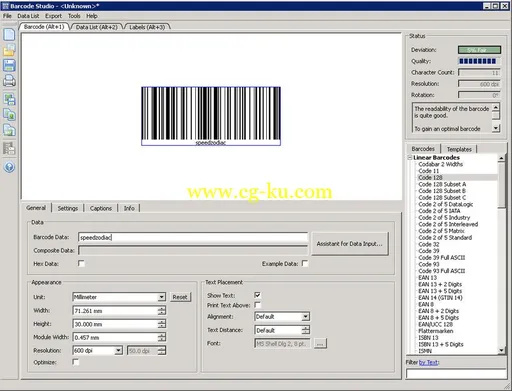This screenshot has height=391, width=512.
Task: Click the gray options list icon
Action: pos(9,148)
